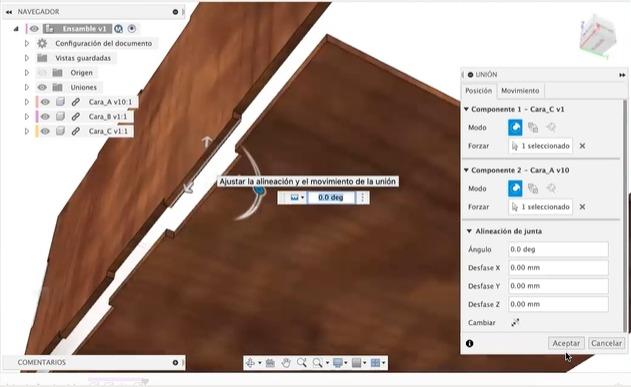Image resolution: width=631 pixels, height=387 pixels.
Task: Select the Zoom magnifier tool
Action: click(301, 363)
